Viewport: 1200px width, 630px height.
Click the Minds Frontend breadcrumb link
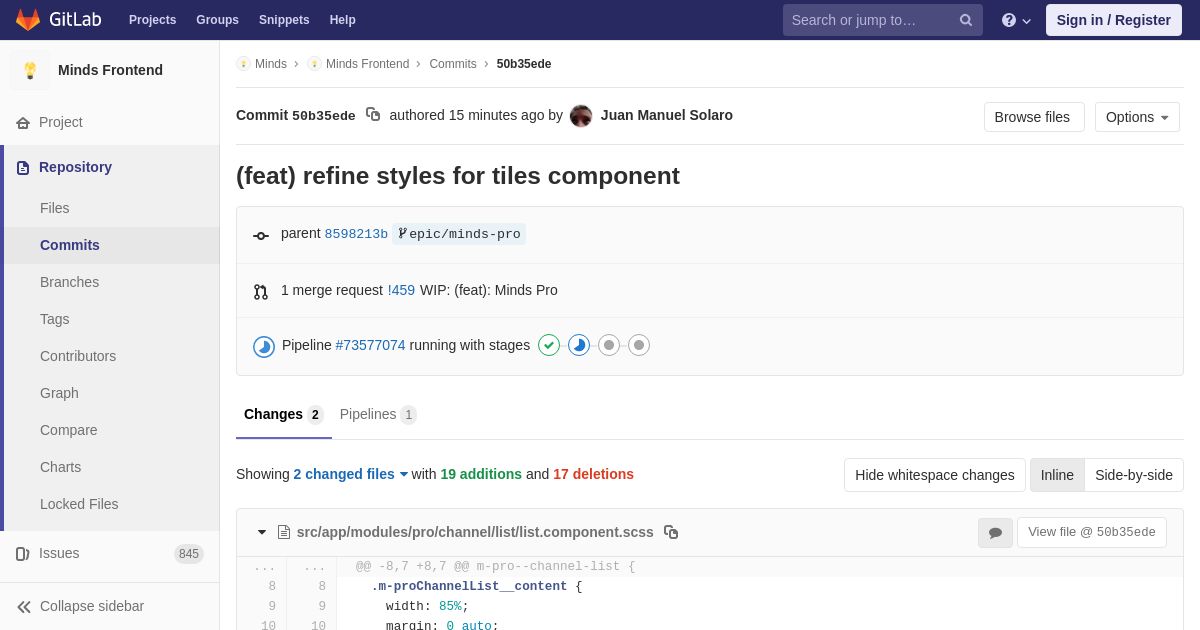point(367,64)
